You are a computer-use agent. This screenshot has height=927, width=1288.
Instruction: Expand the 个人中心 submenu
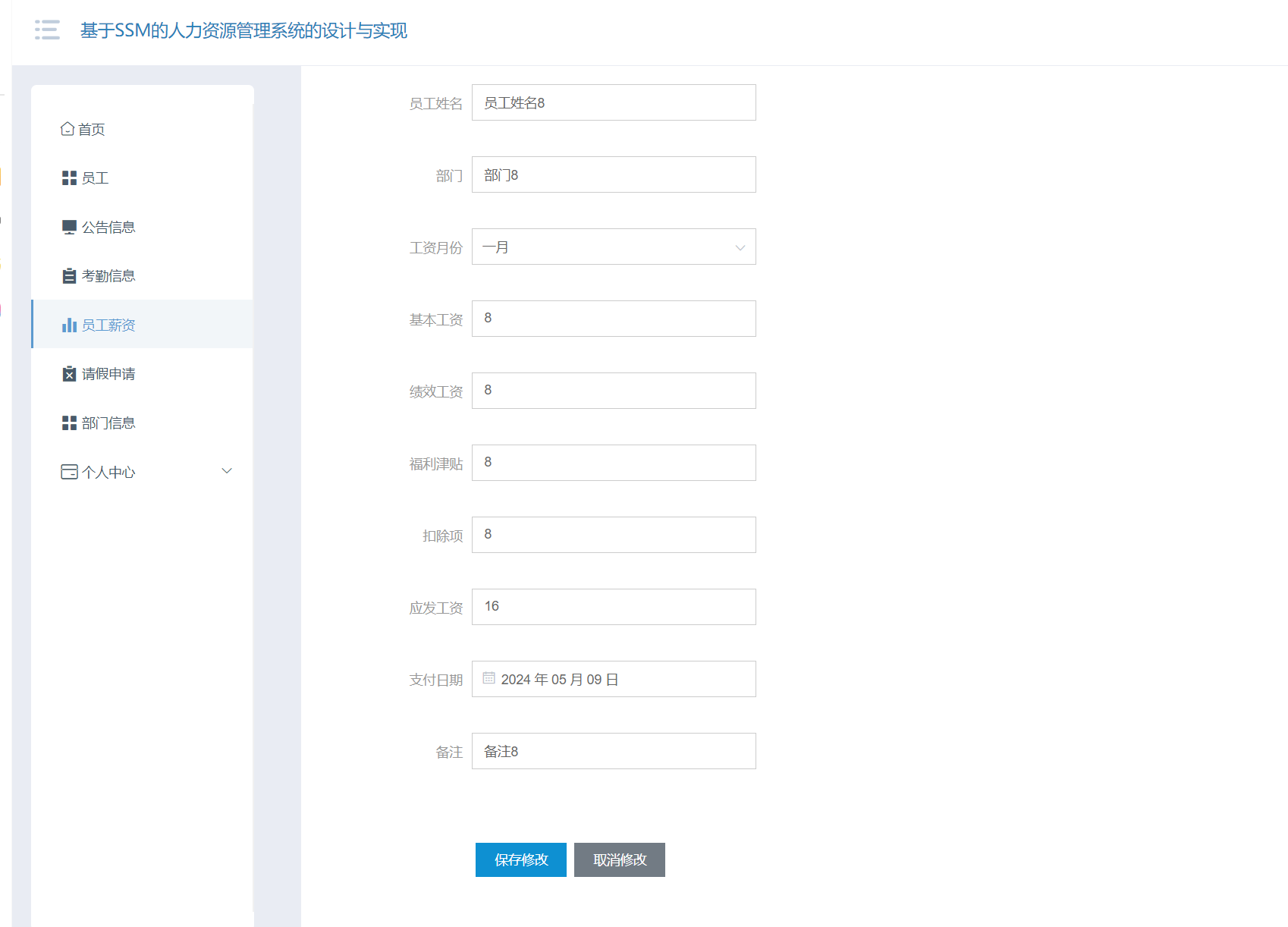pyautogui.click(x=226, y=471)
